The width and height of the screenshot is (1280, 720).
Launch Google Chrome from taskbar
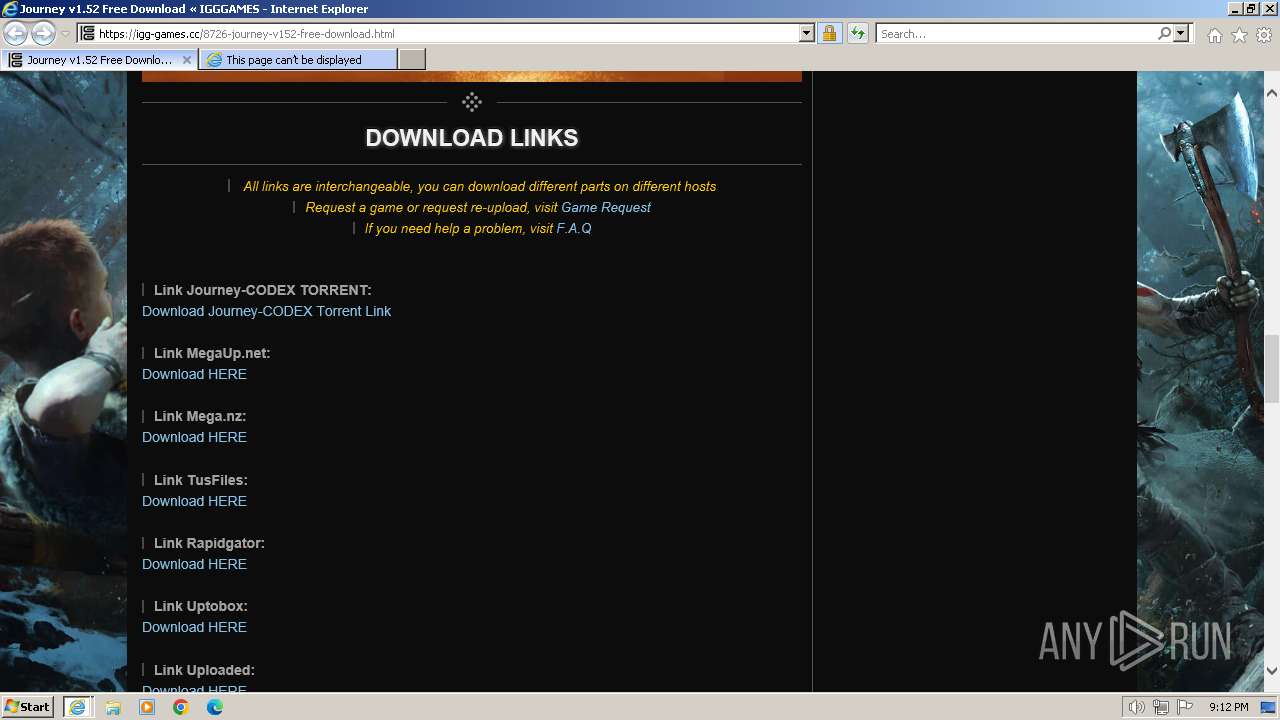(x=181, y=707)
